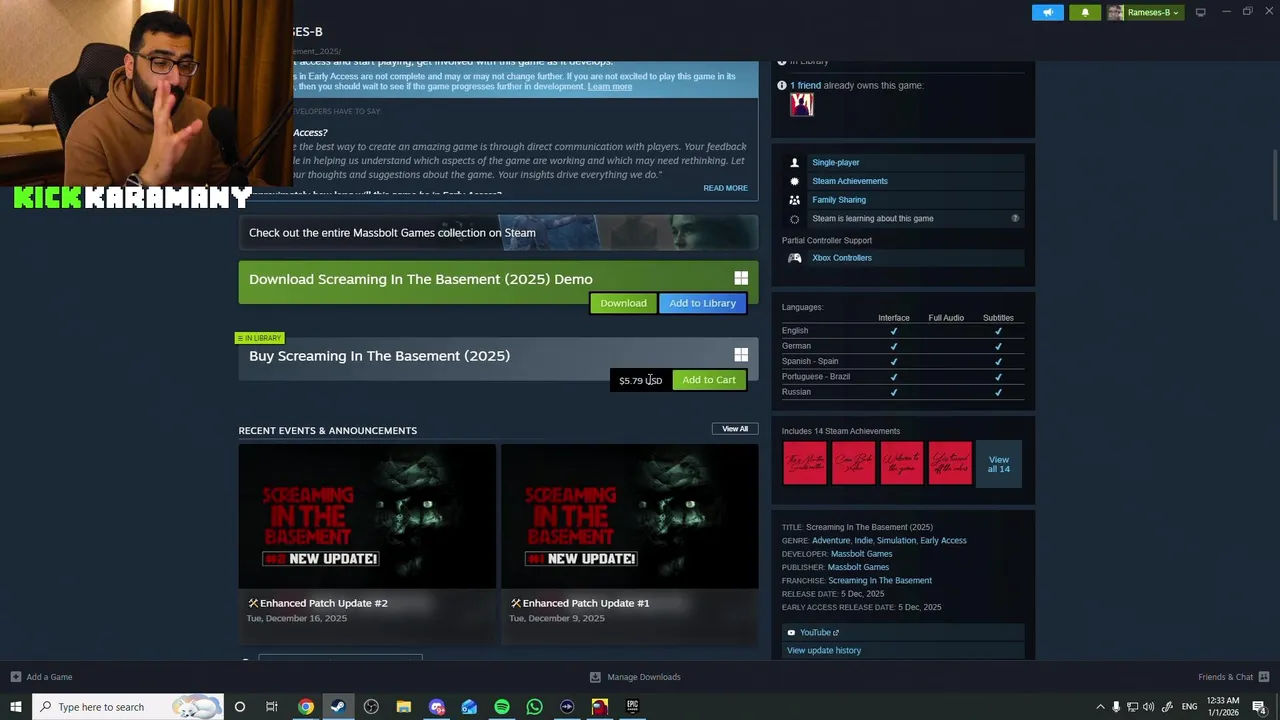Open the Single-player category link

tap(835, 162)
